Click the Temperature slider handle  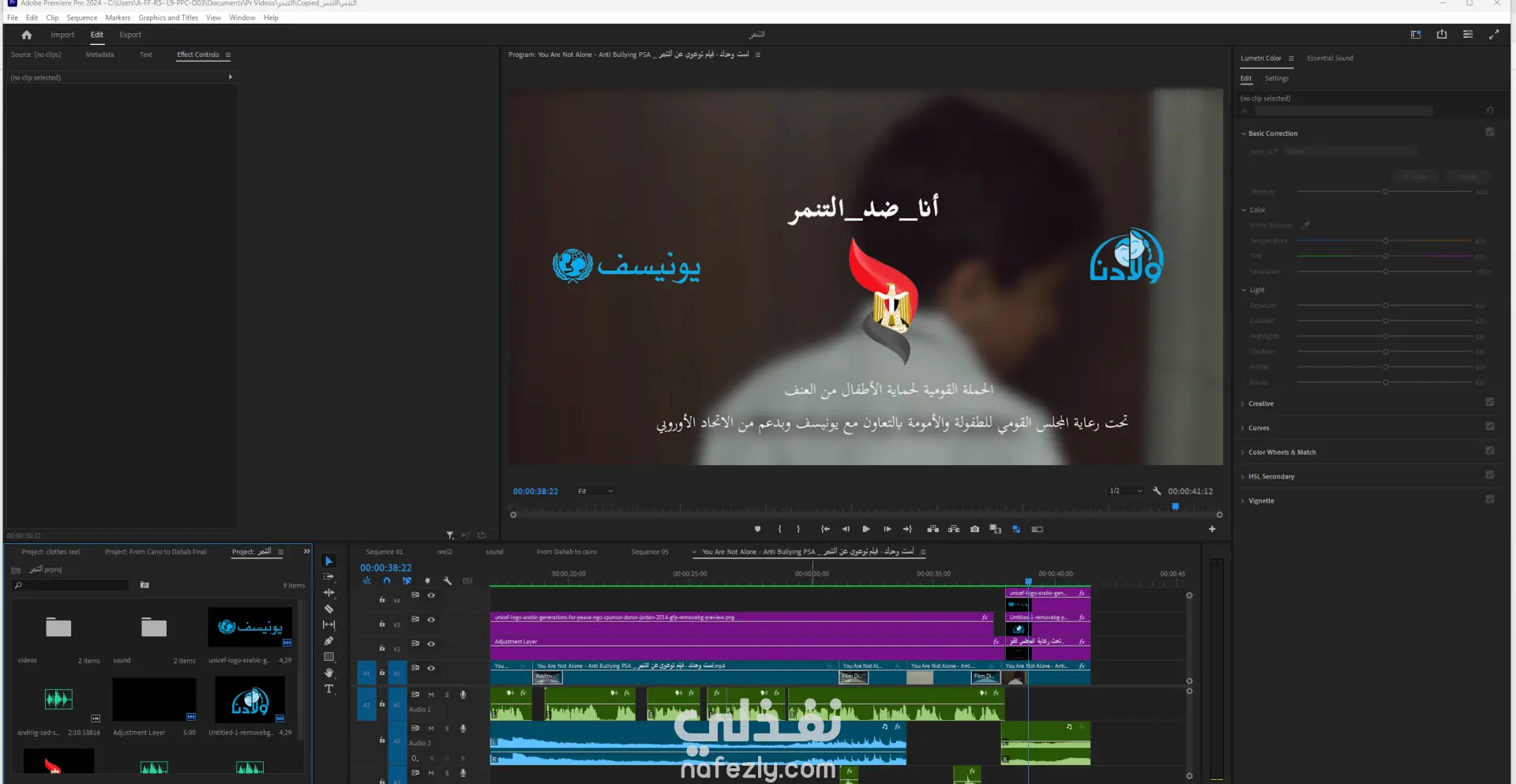click(x=1386, y=241)
